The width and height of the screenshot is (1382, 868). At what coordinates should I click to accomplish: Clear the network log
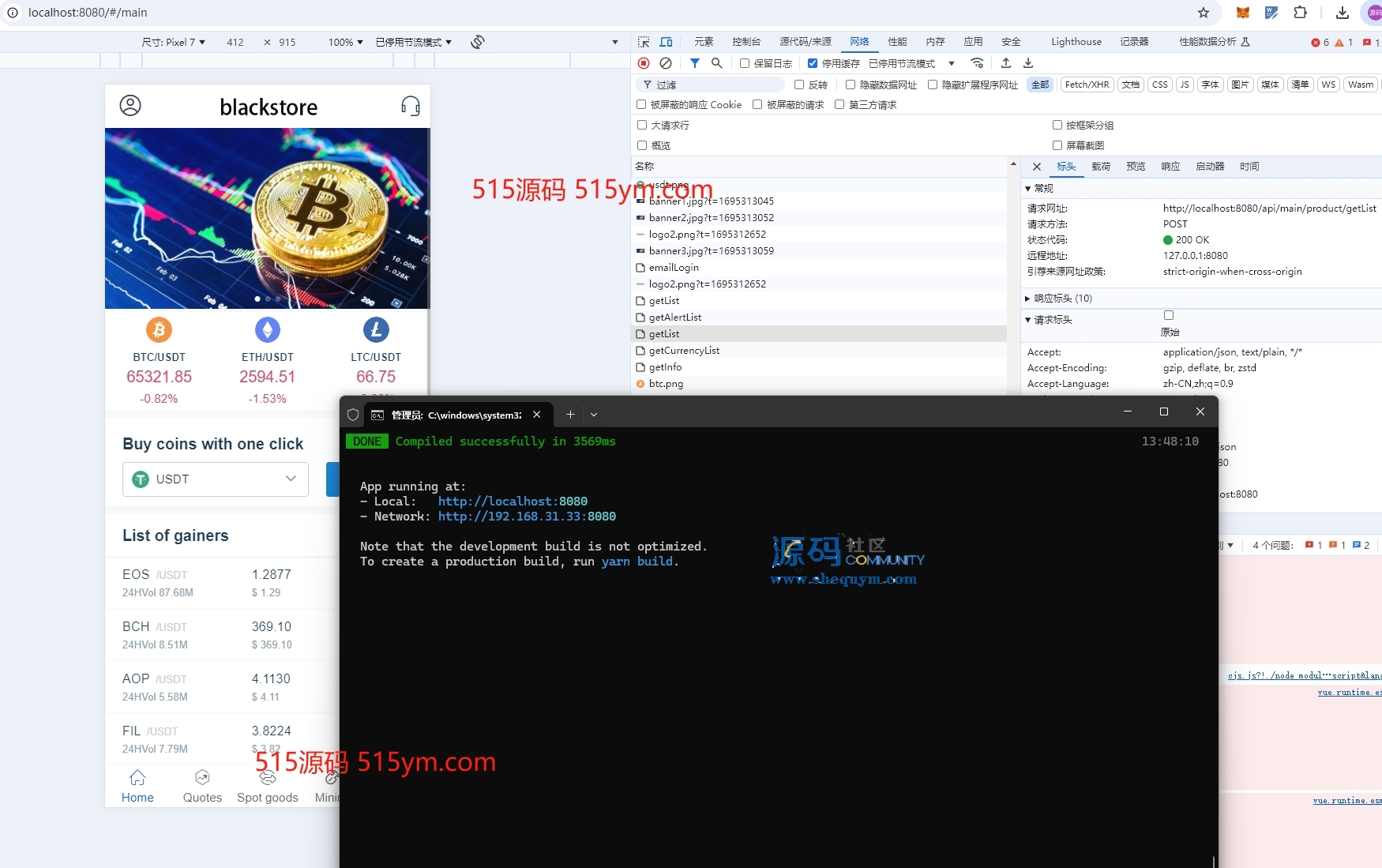[666, 63]
